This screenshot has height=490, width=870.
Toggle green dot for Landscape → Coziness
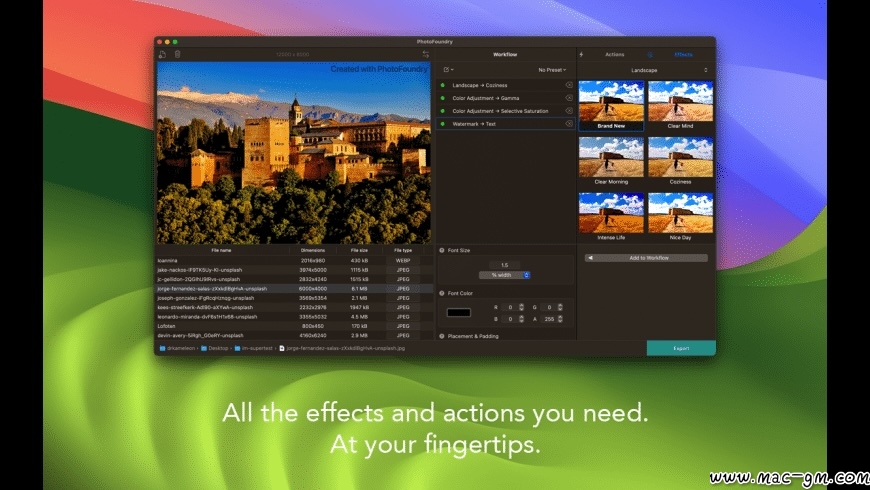442,85
